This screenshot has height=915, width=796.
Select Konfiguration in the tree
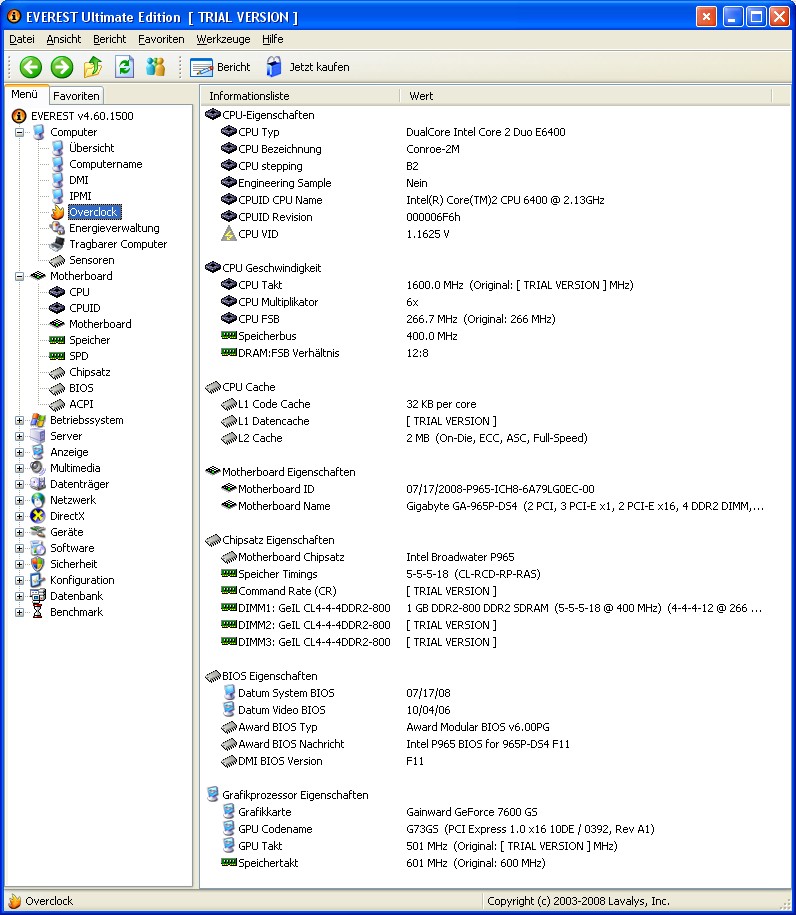pos(82,580)
